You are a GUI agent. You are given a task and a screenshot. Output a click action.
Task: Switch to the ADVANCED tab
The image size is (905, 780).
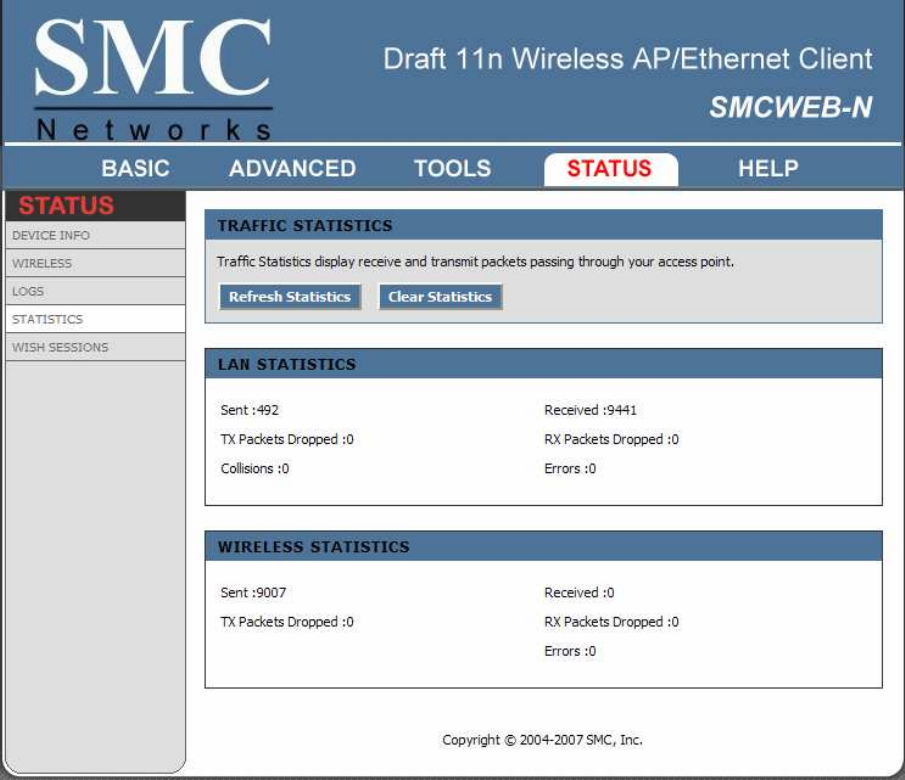293,169
